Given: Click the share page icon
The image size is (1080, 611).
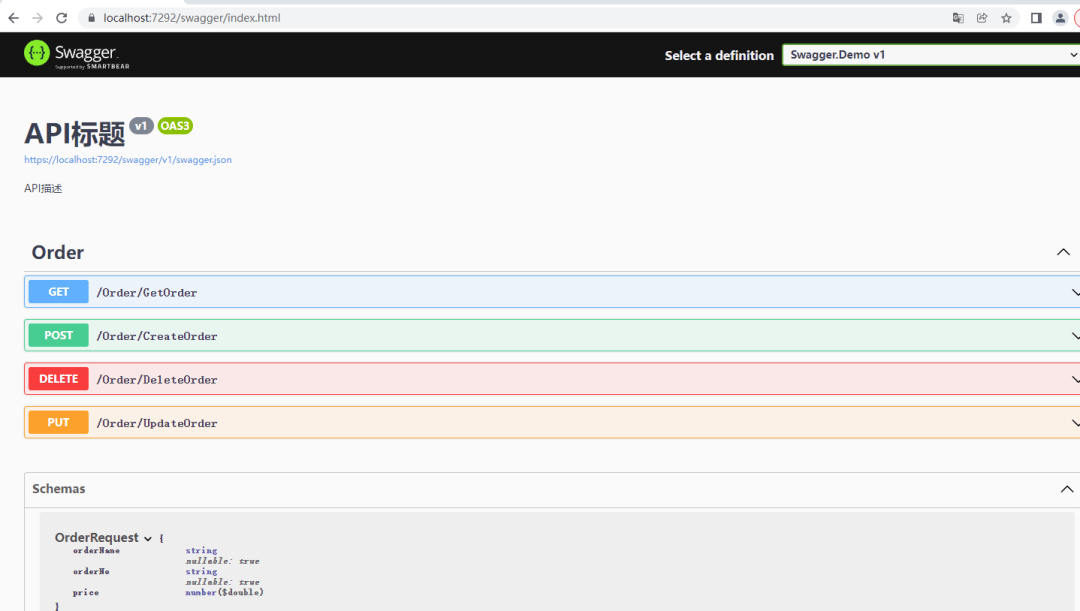Looking at the screenshot, I should tap(982, 18).
